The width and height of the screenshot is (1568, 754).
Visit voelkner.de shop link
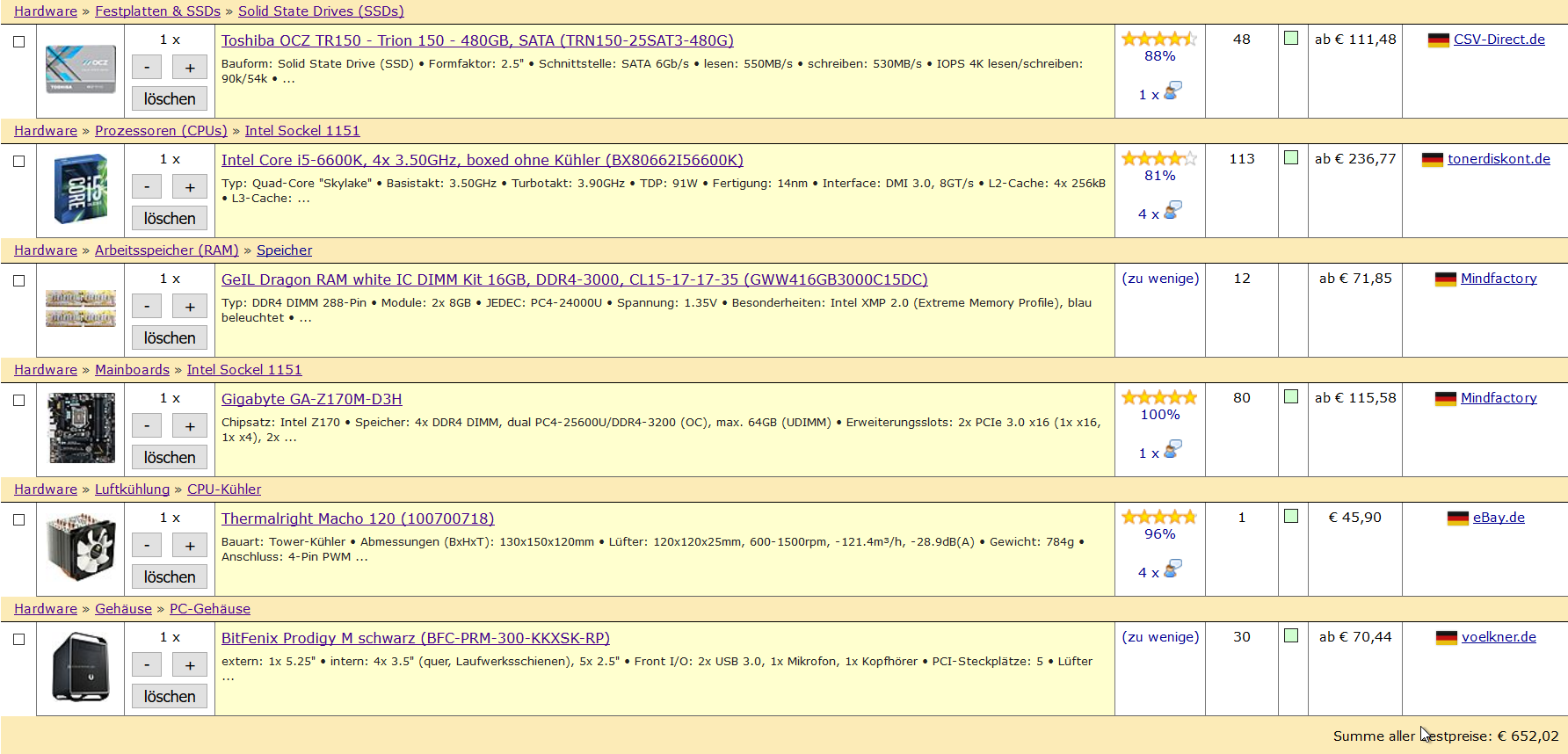(x=1499, y=637)
